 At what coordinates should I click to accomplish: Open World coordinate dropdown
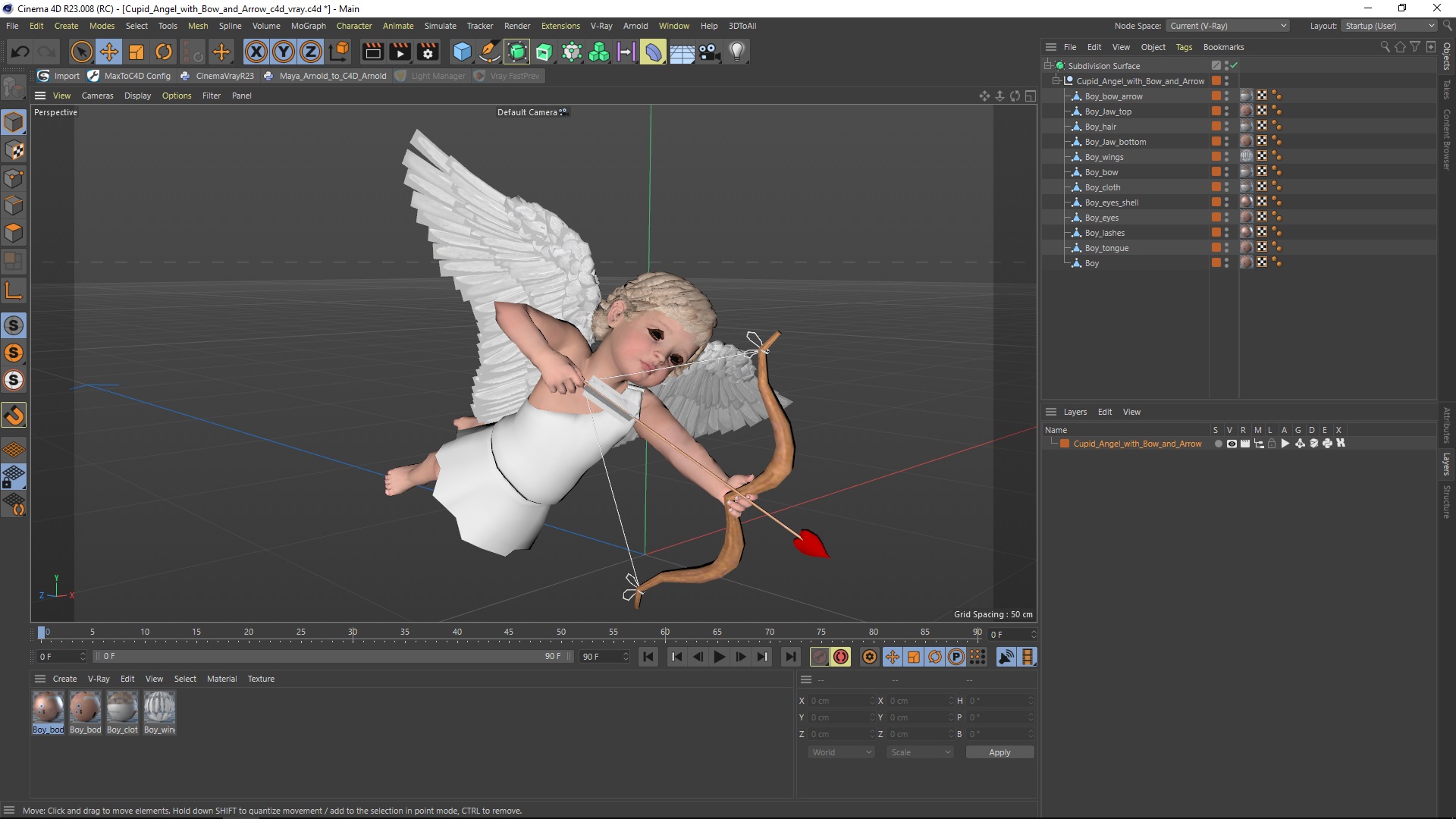[x=841, y=752]
